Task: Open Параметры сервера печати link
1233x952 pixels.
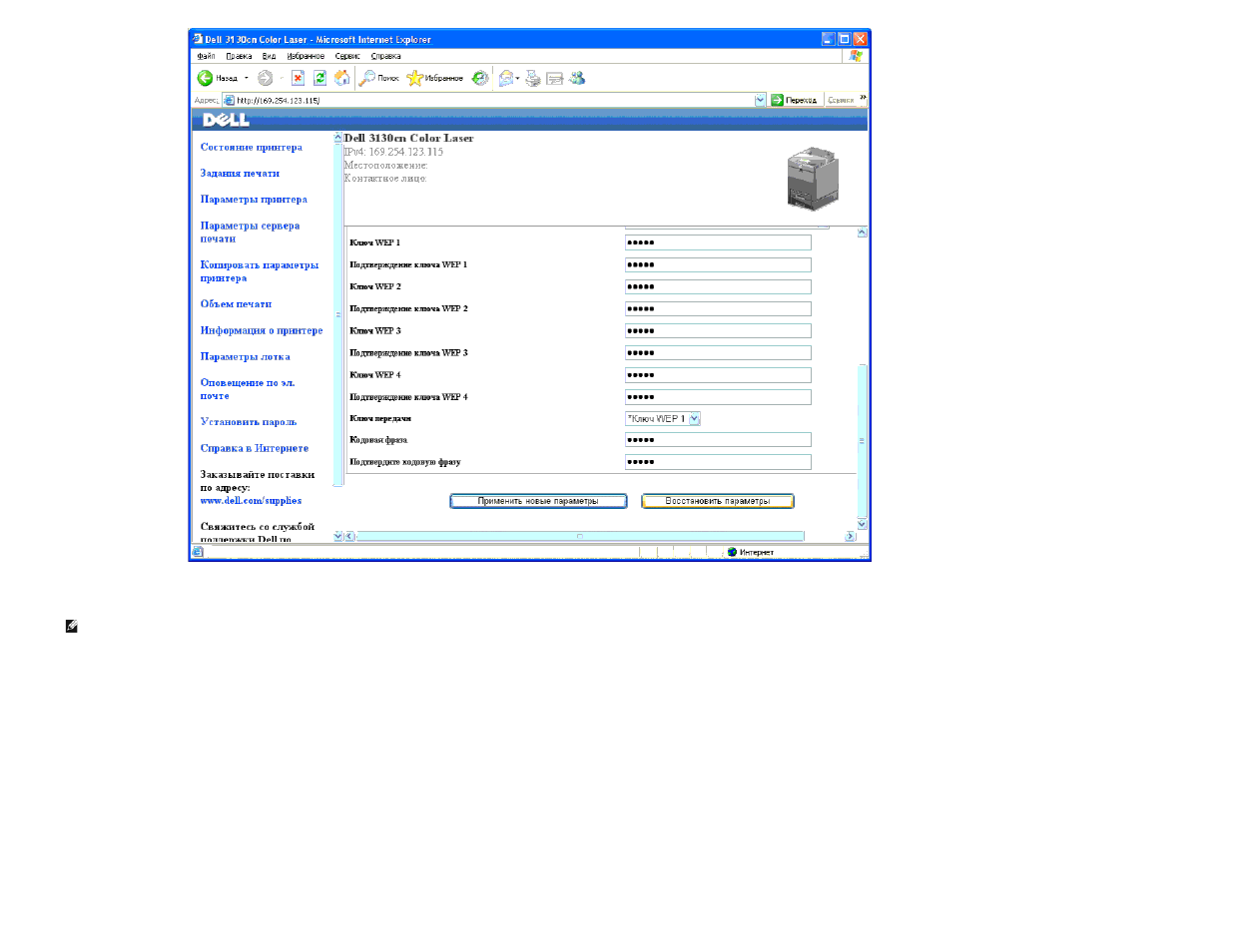Action: pos(250,232)
